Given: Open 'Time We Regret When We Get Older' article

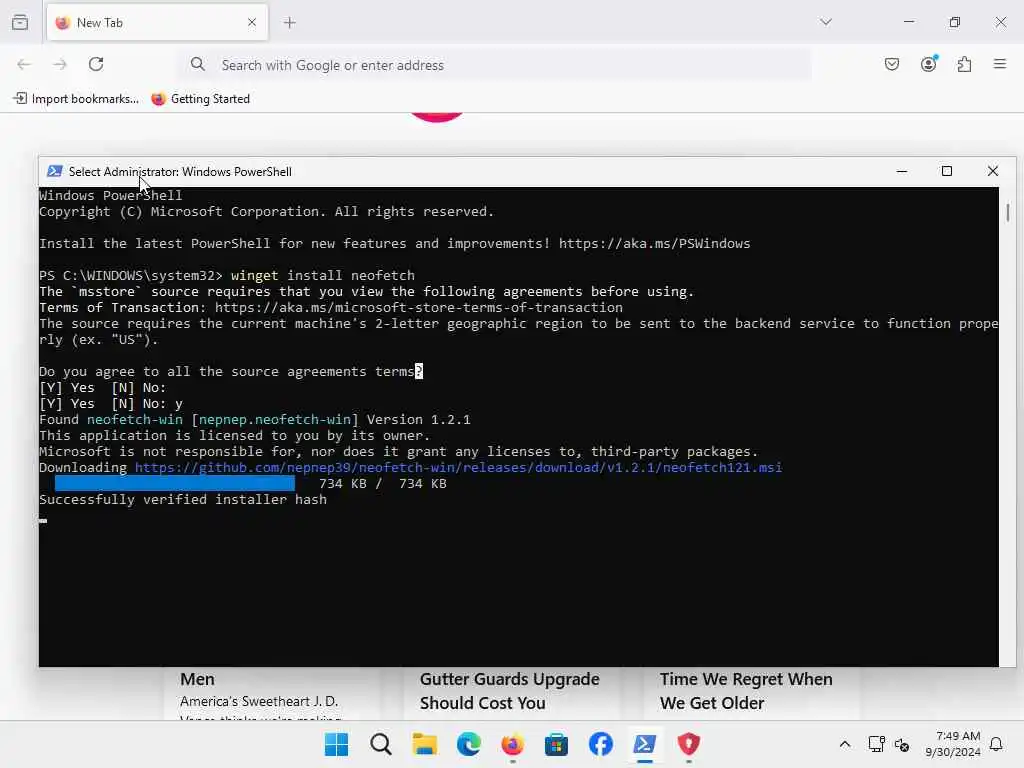Looking at the screenshot, I should pos(746,691).
